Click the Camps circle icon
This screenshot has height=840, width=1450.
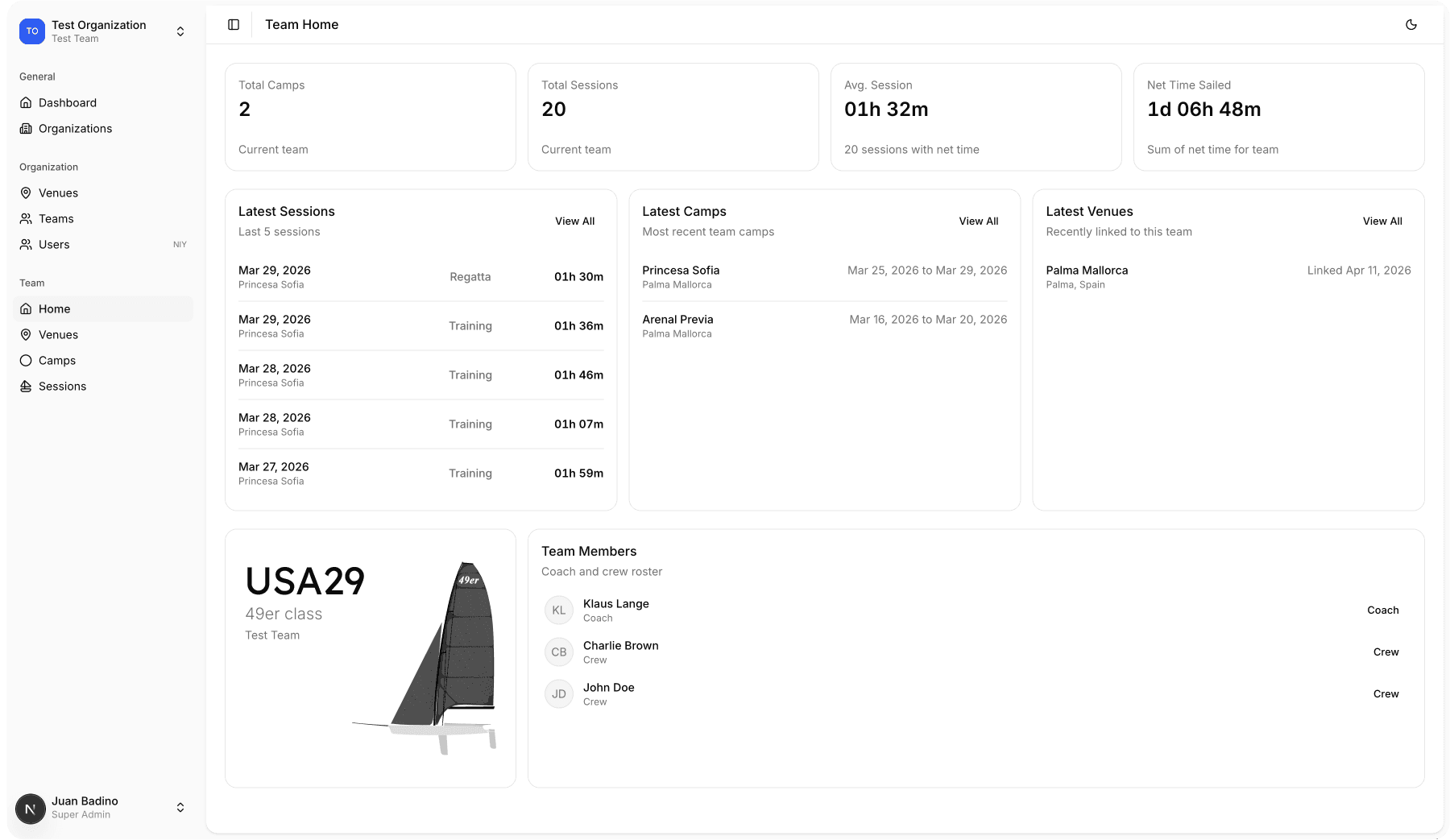pyautogui.click(x=26, y=361)
